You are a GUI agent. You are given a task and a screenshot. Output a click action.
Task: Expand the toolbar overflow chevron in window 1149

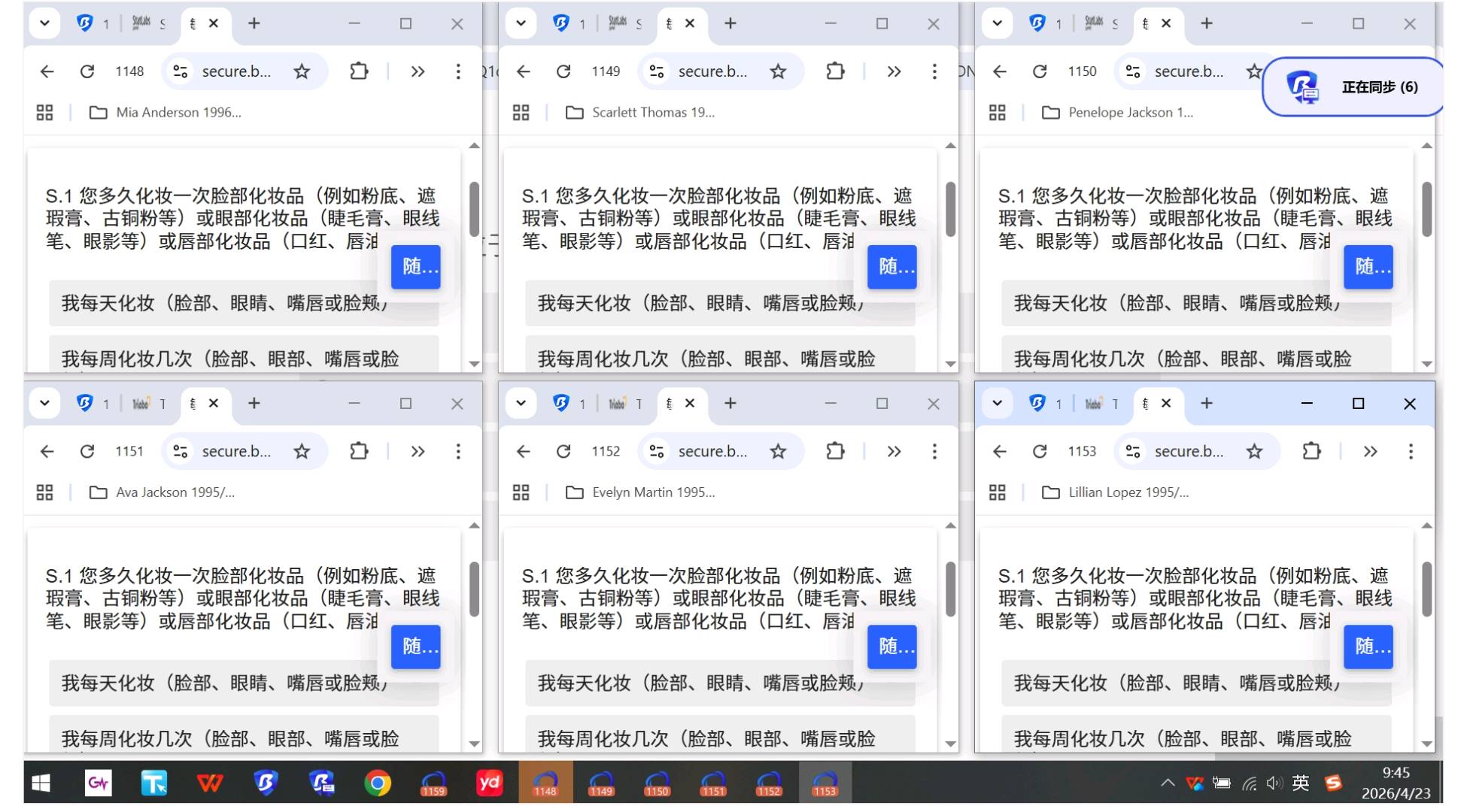coord(894,71)
